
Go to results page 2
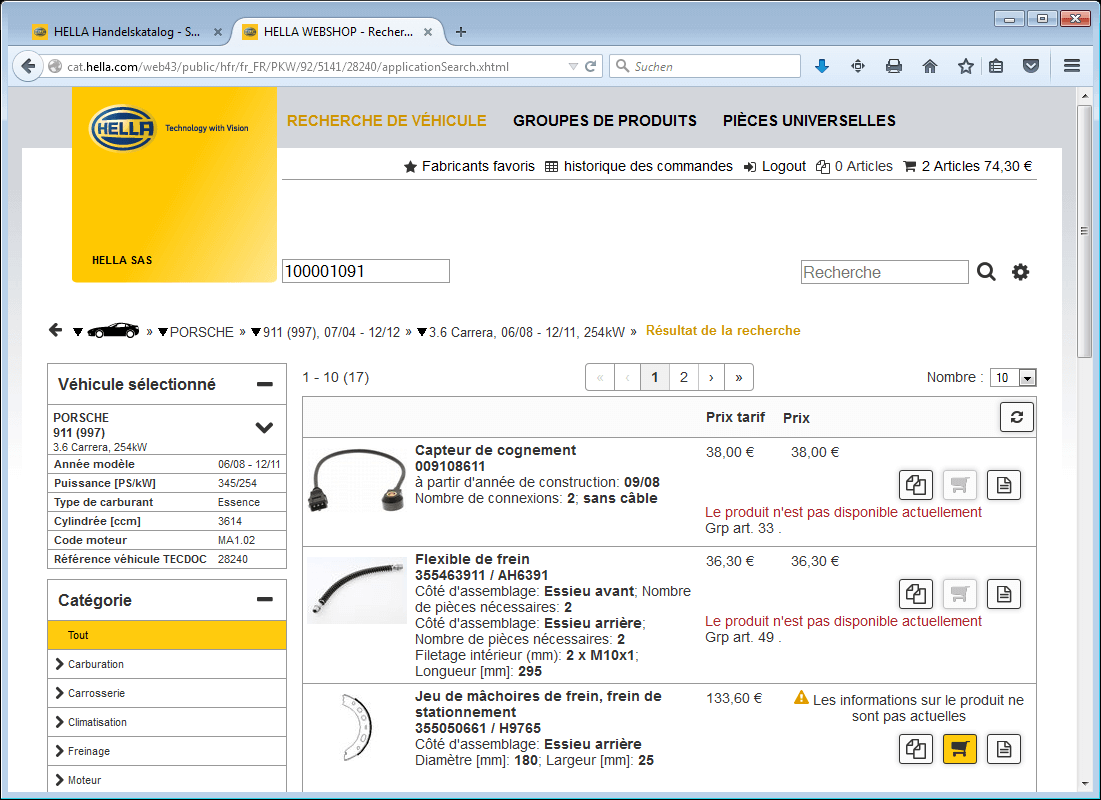point(683,377)
